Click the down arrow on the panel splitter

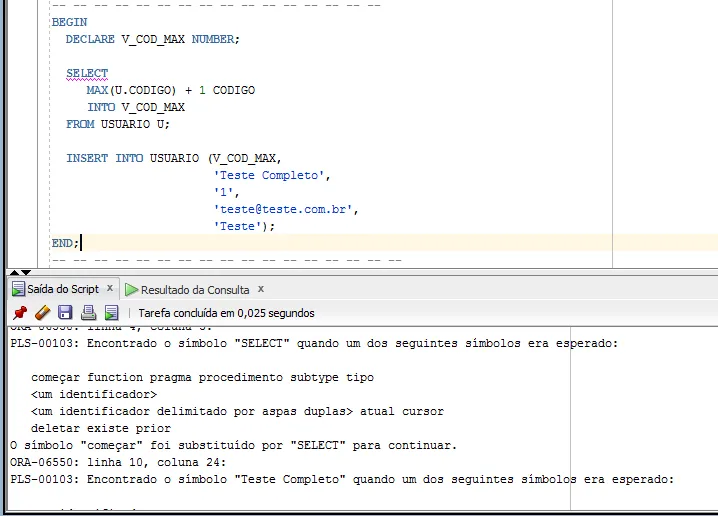26,271
